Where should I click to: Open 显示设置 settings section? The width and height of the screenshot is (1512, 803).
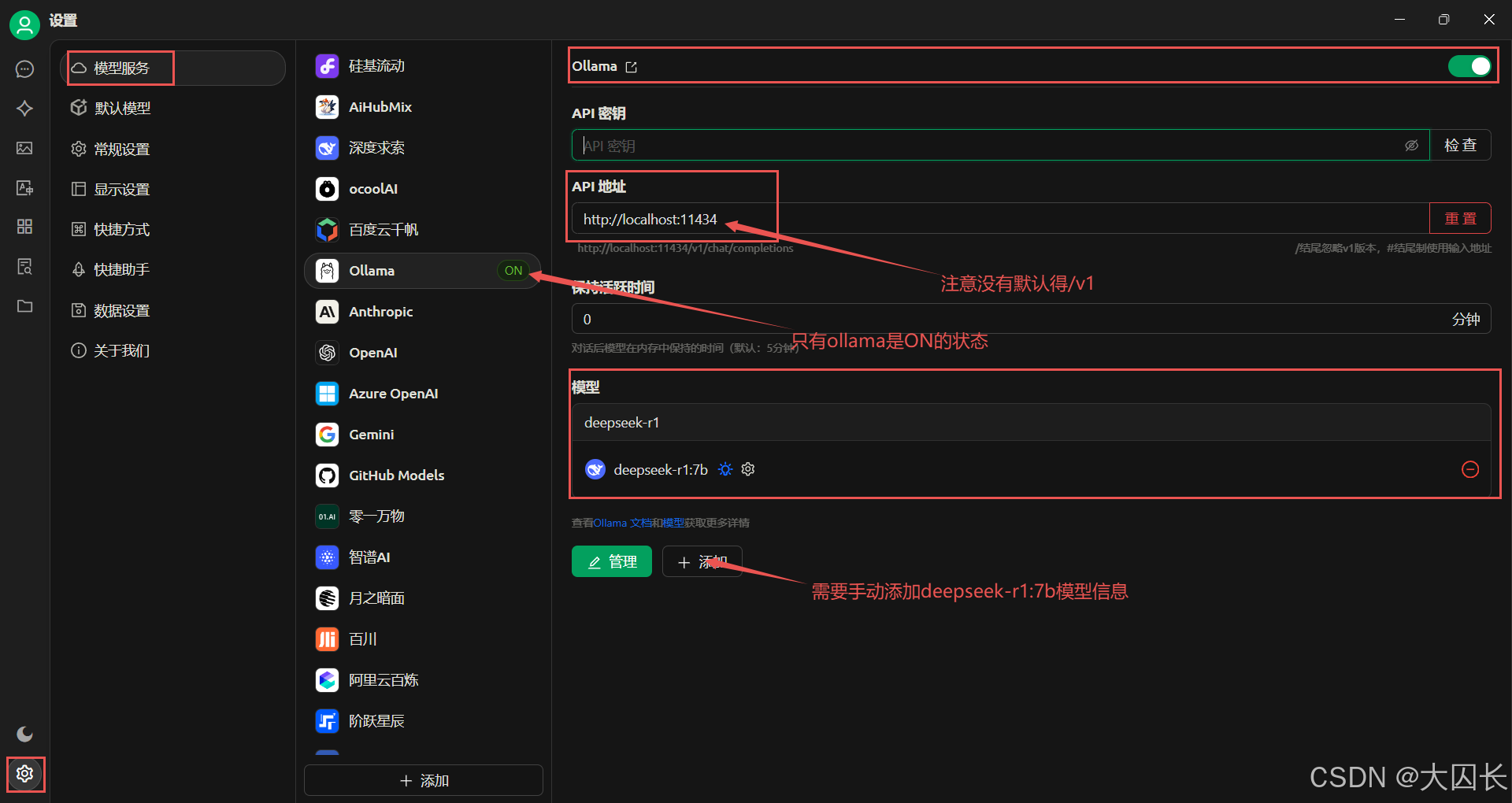172,189
